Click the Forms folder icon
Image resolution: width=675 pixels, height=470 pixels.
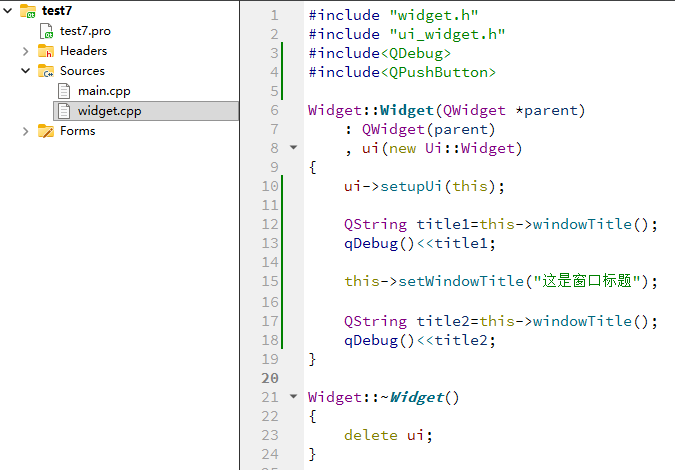tap(46, 131)
